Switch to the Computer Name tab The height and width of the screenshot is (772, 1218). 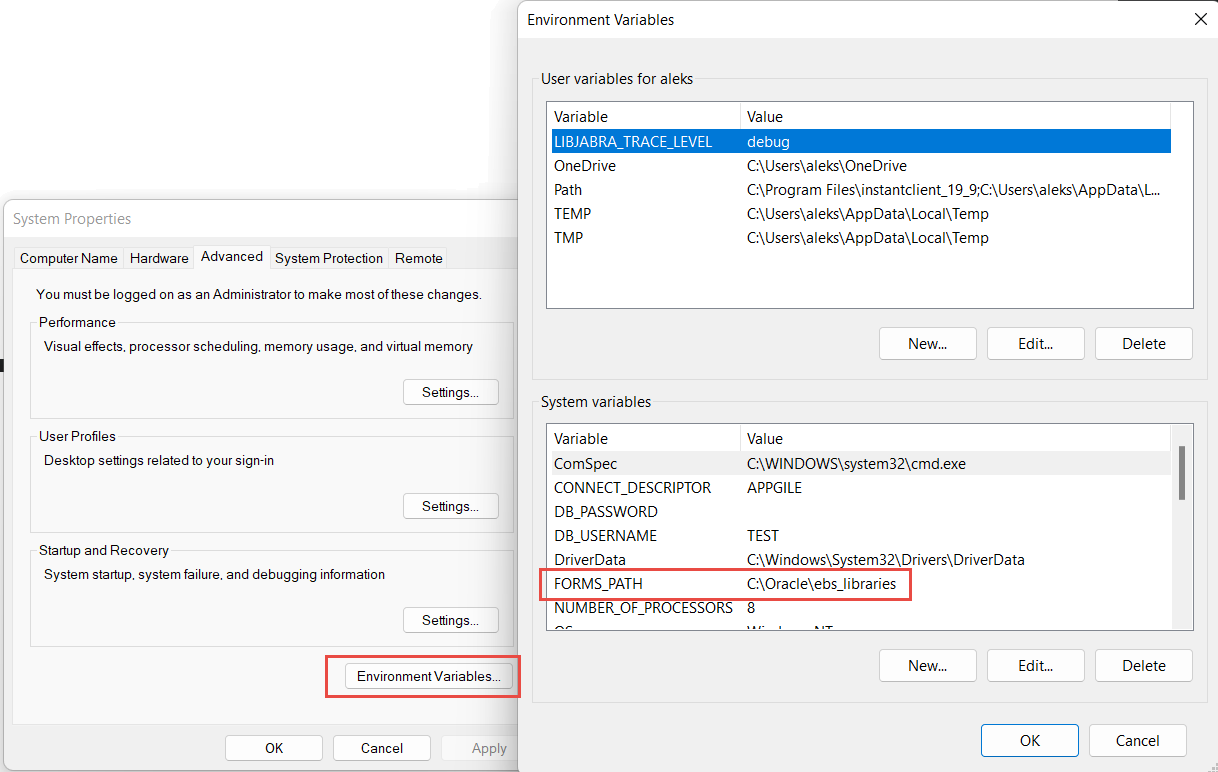tap(69, 258)
